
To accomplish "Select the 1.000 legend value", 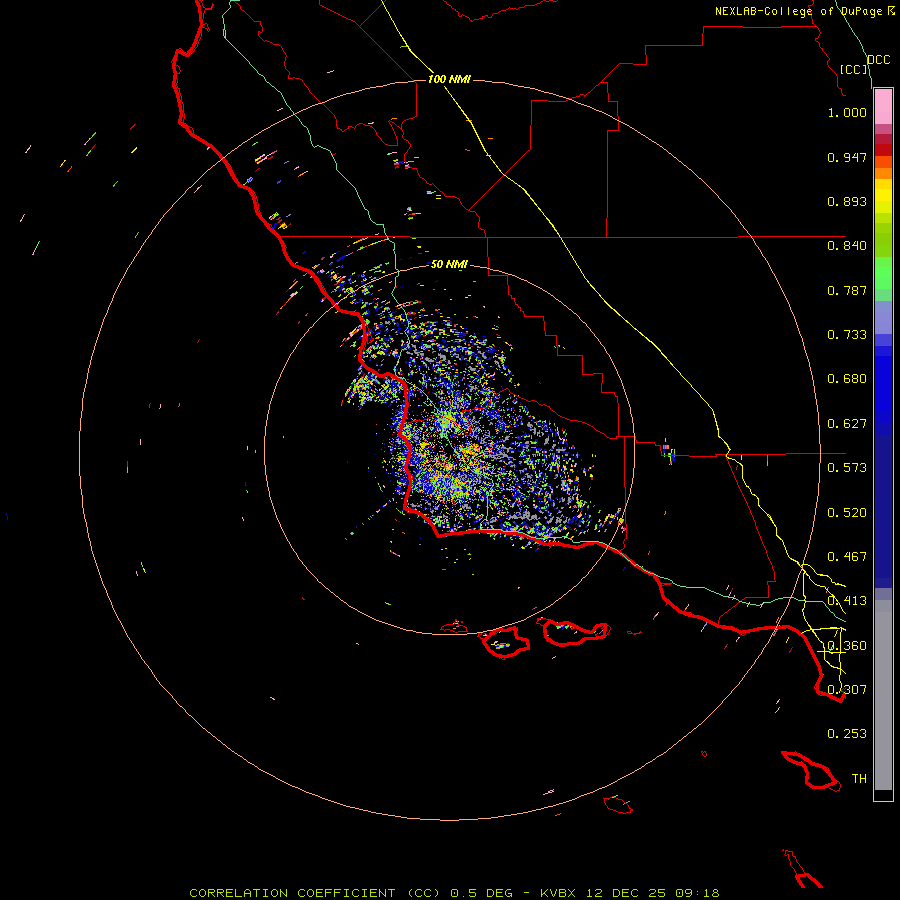I will (847, 112).
